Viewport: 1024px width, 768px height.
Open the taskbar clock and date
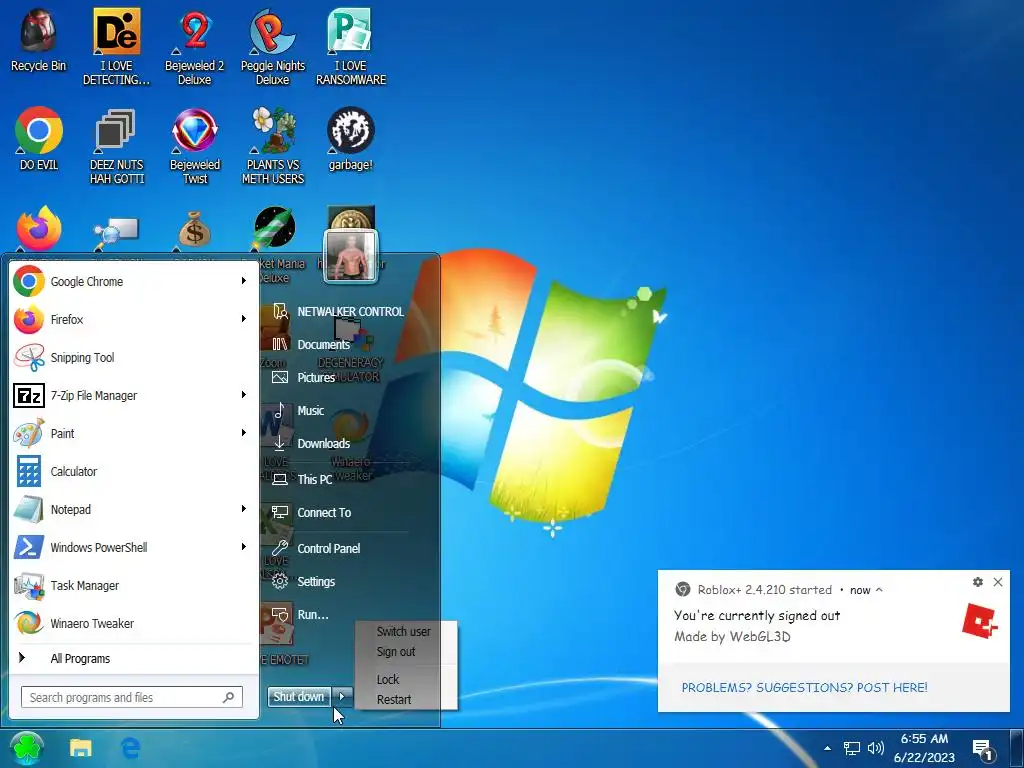tap(924, 748)
